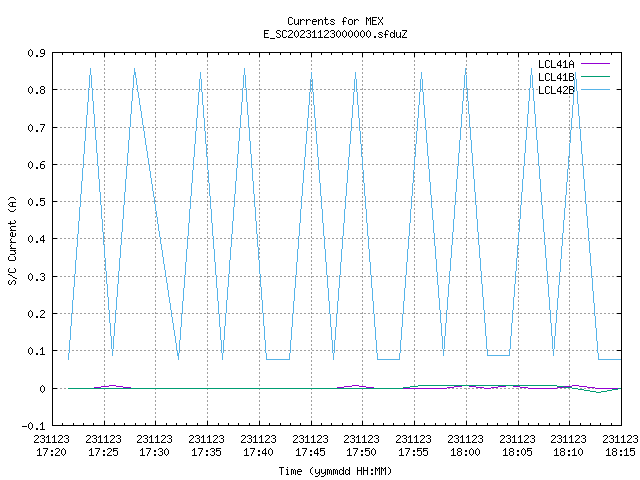Click the LCL41B legend label

pyautogui.click(x=556, y=77)
